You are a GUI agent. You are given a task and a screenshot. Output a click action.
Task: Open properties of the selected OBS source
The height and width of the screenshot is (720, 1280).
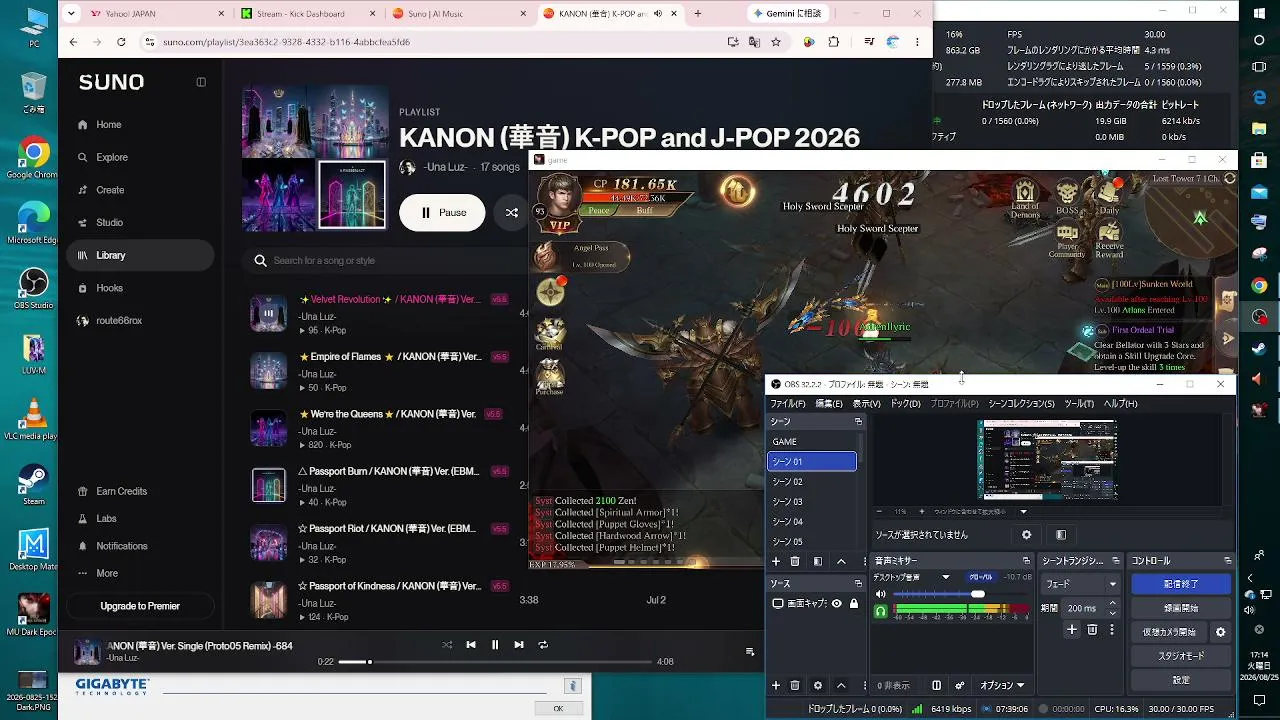818,686
